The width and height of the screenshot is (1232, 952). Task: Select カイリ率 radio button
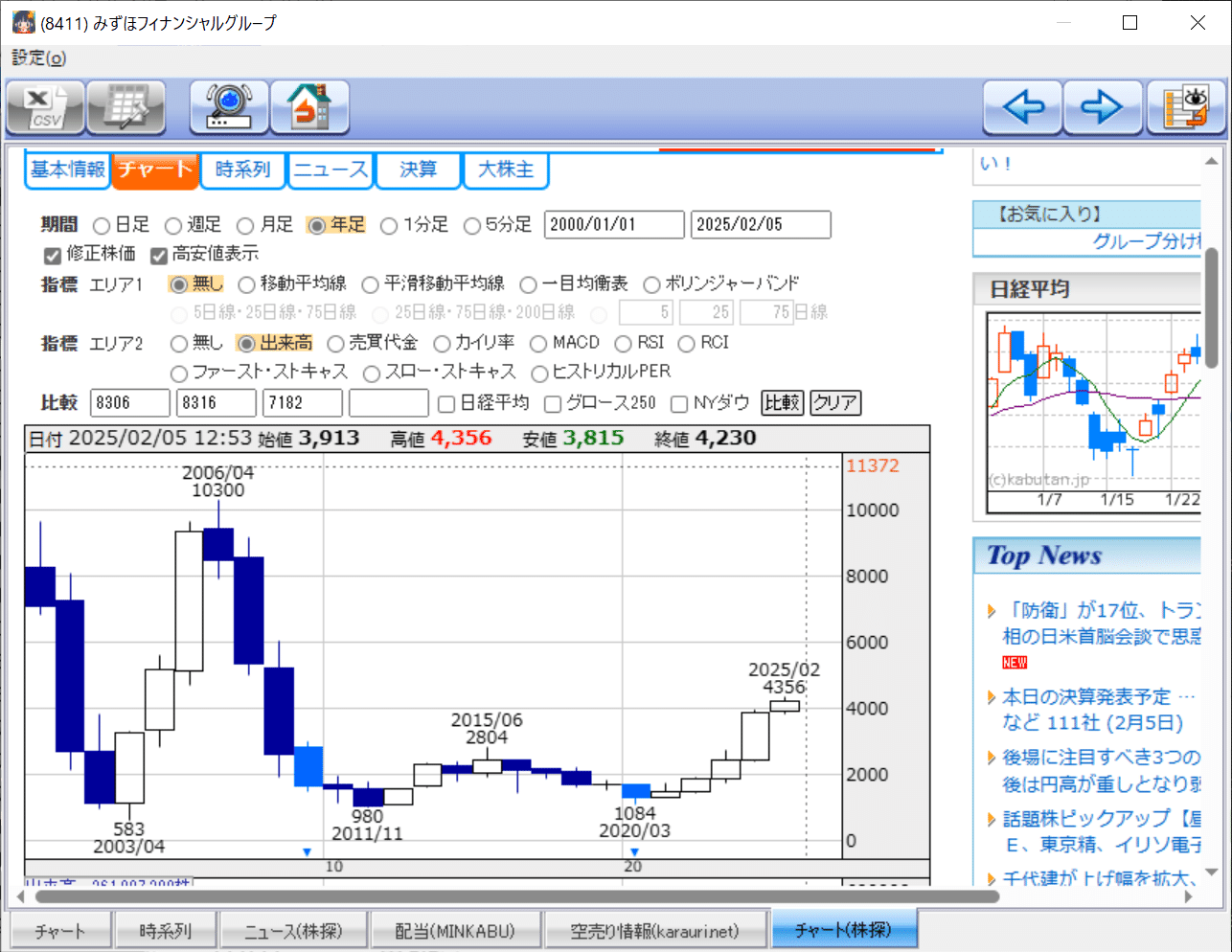tap(442, 343)
